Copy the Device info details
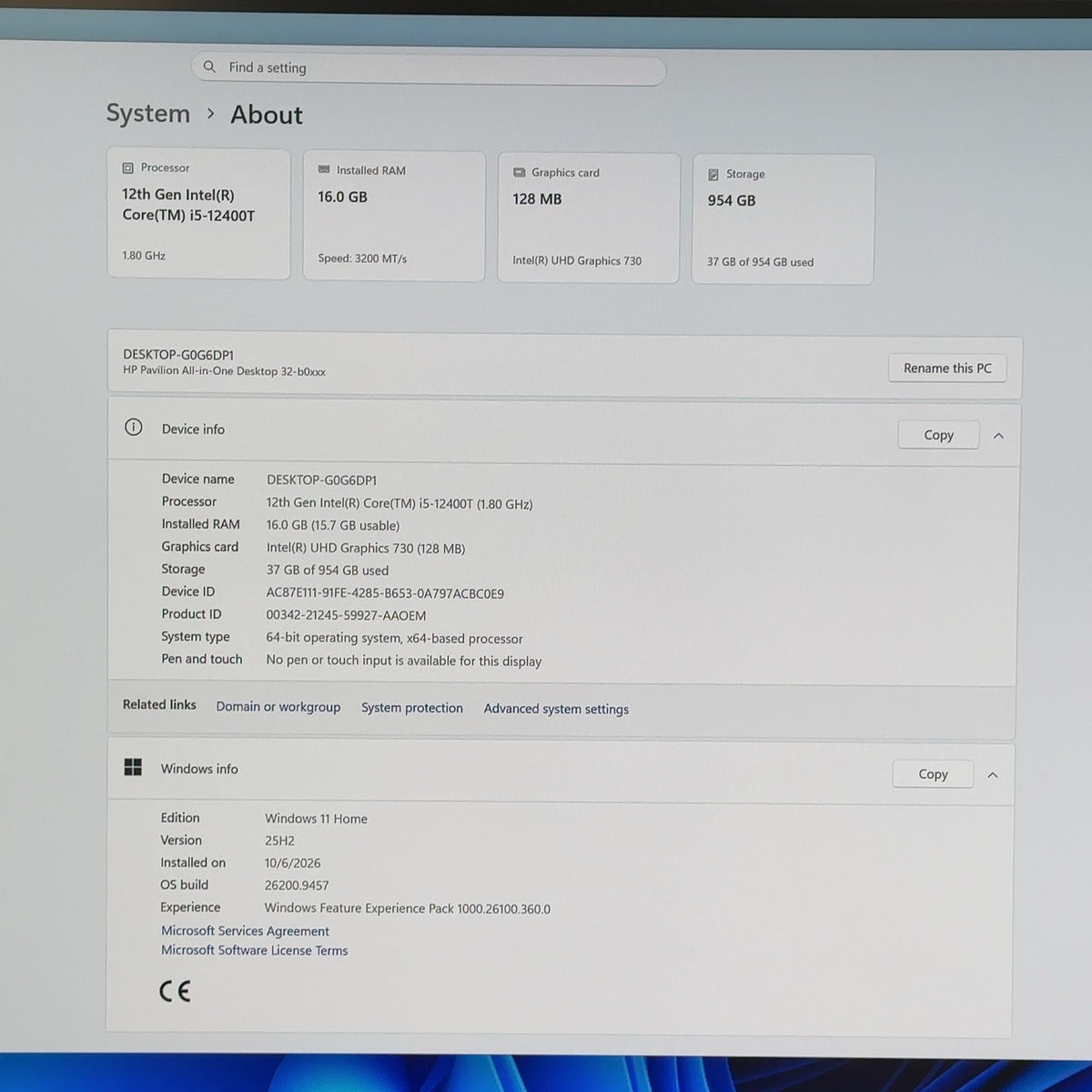This screenshot has height=1092, width=1092. click(938, 435)
